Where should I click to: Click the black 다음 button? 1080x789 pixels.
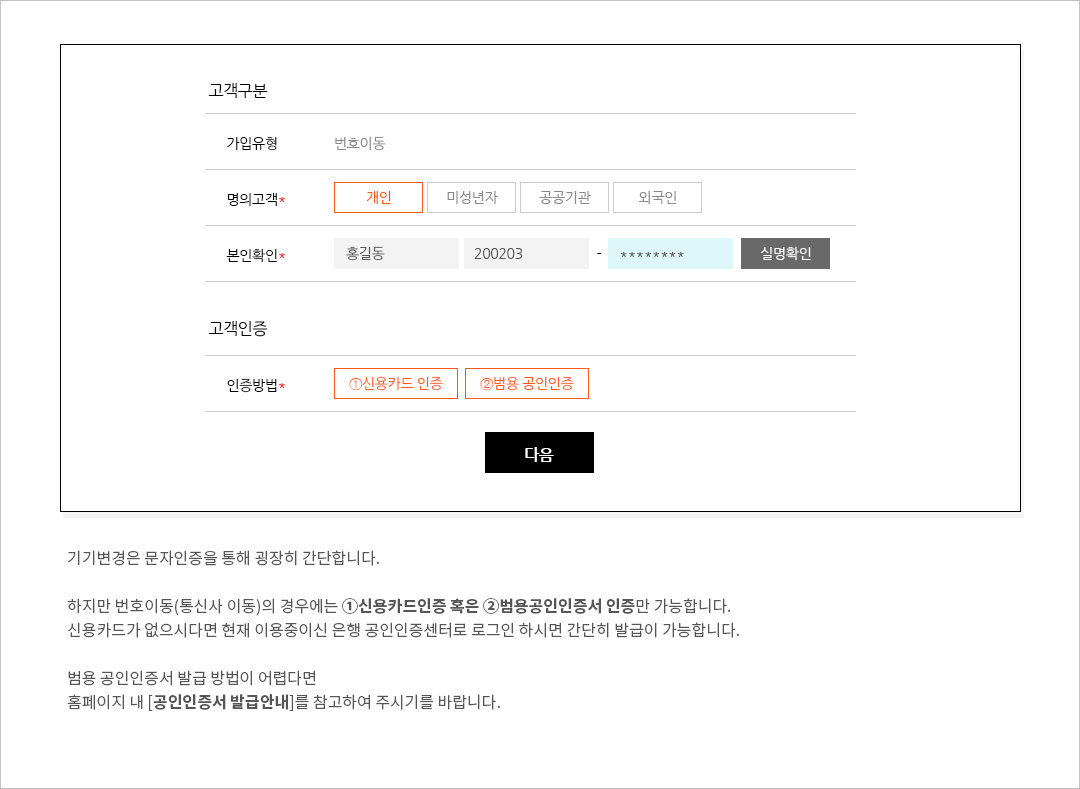(539, 453)
